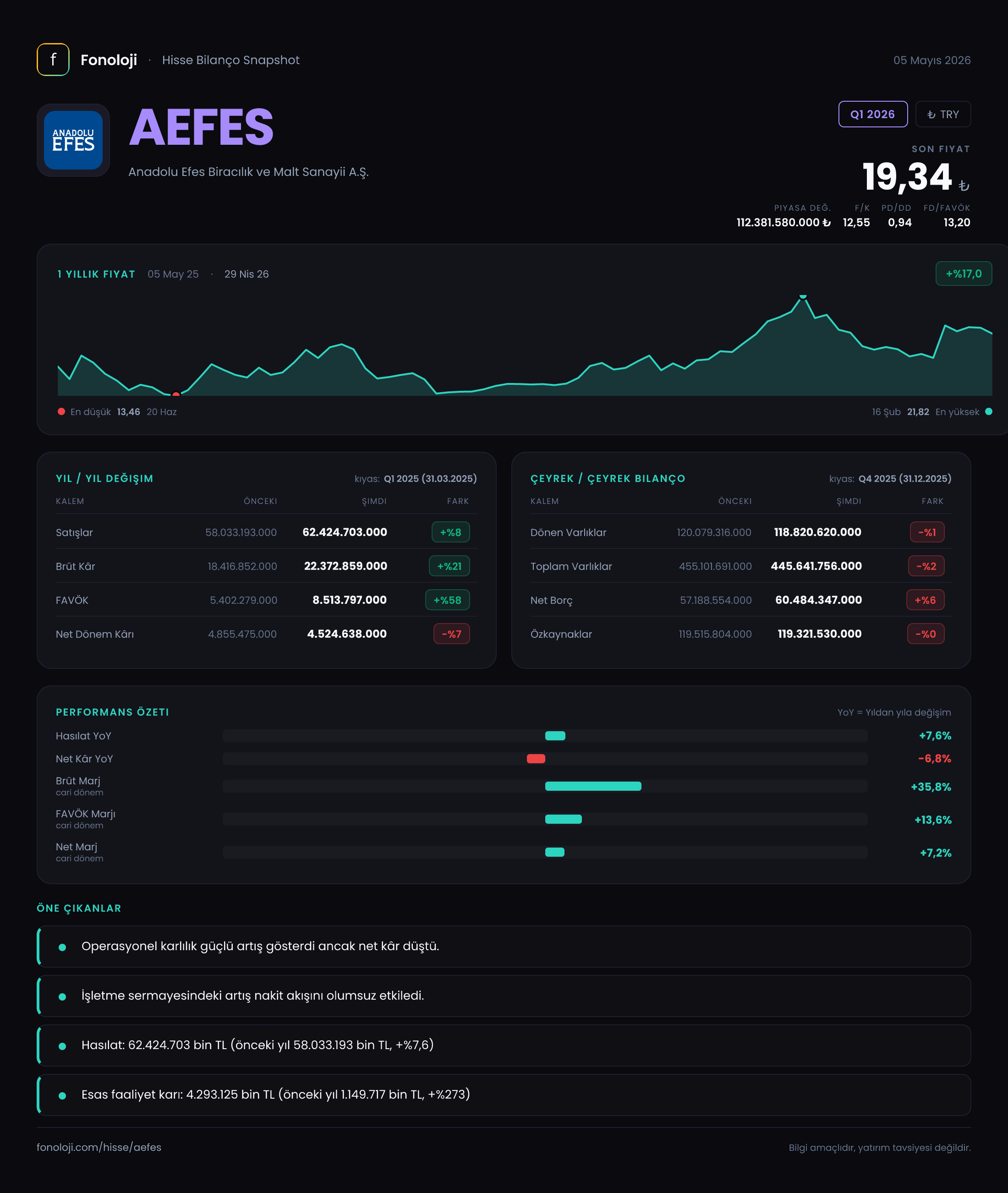Viewport: 1008px width, 1193px height.
Task: Click the red lowest price marker on chart
Action: pyautogui.click(x=176, y=394)
